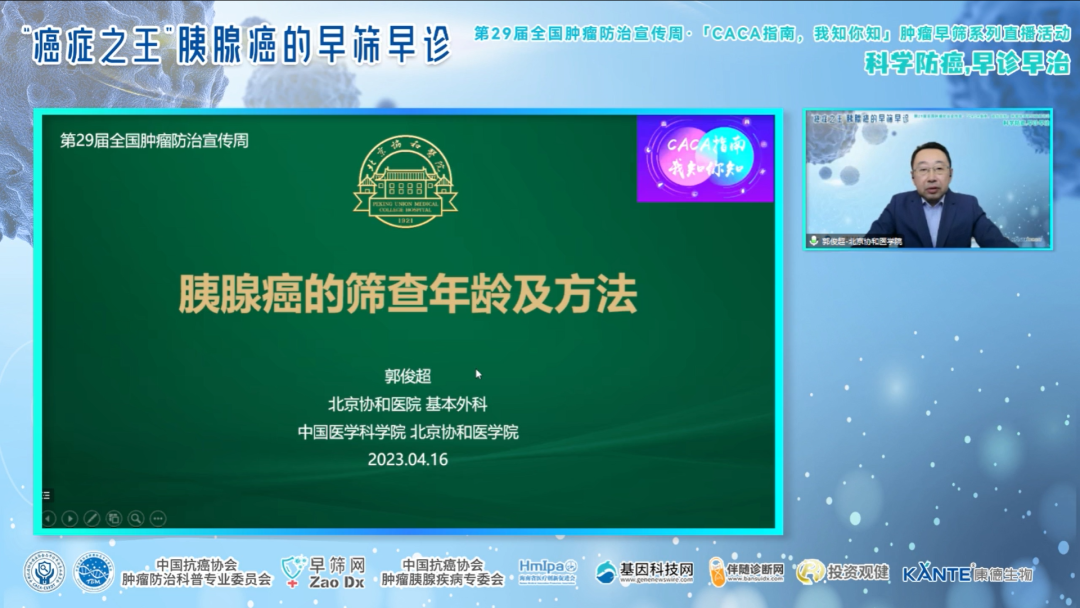Click presenter name 郭俊超 on slide
Viewport: 1080px width, 608px height.
tap(408, 376)
